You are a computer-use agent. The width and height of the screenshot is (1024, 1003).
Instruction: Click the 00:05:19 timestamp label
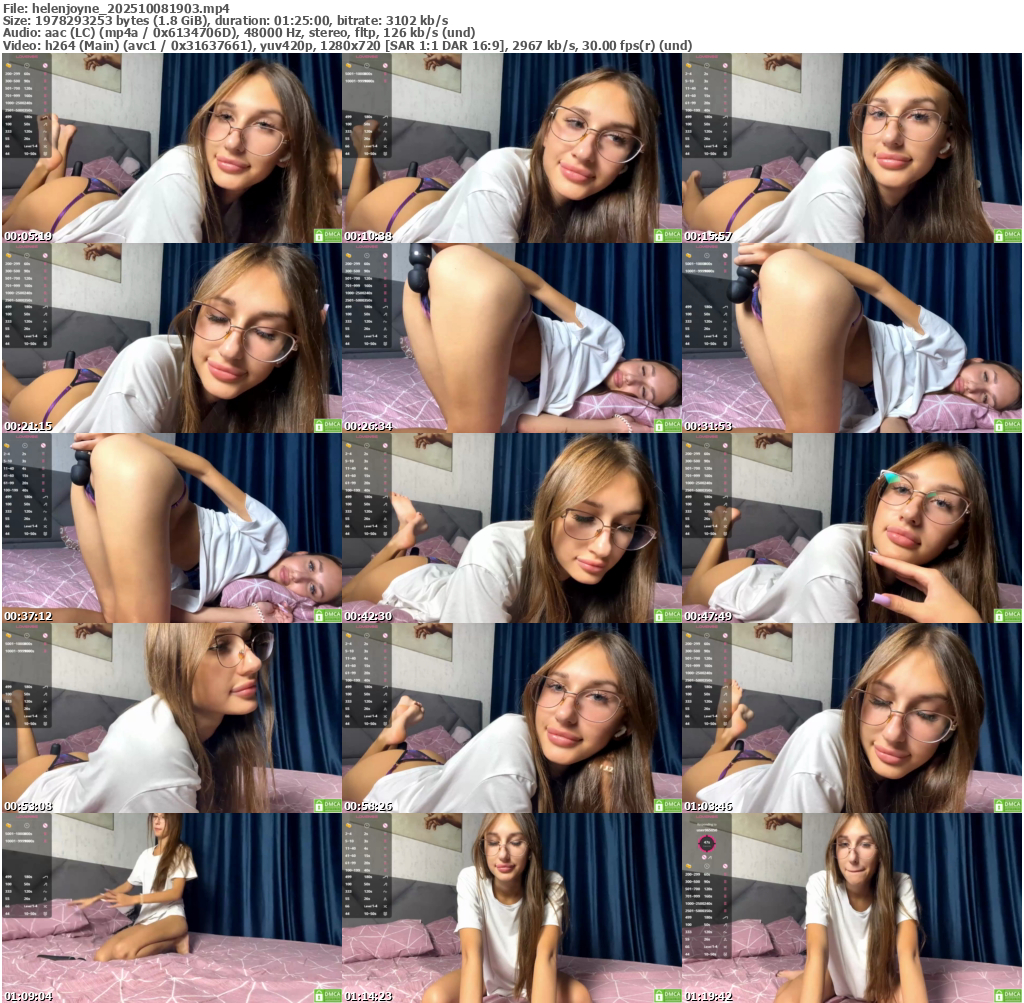[x=28, y=236]
